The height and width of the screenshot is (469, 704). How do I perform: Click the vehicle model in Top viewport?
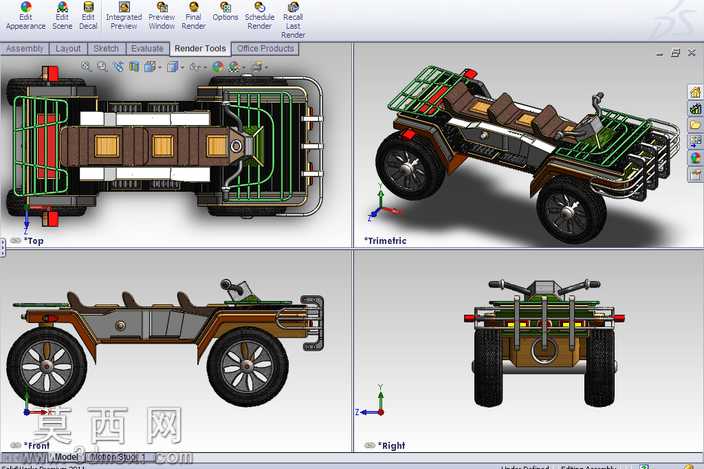164,146
